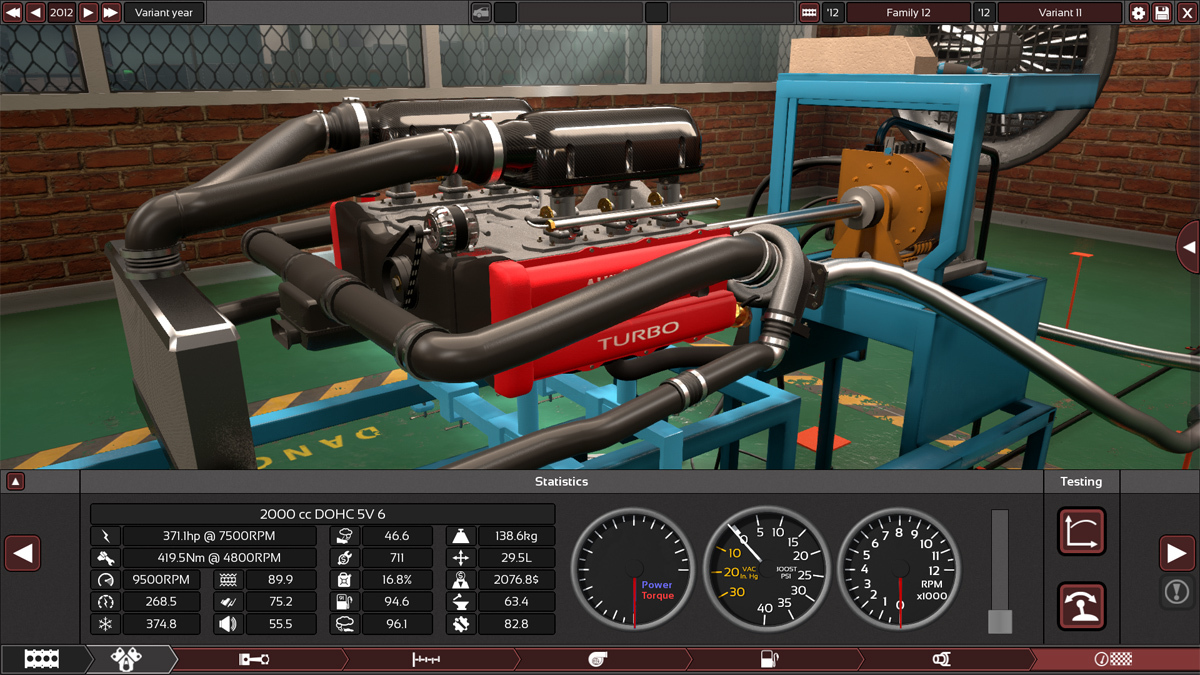Go to the previous page with left arrow
1200x675 pixels.
tap(23, 553)
